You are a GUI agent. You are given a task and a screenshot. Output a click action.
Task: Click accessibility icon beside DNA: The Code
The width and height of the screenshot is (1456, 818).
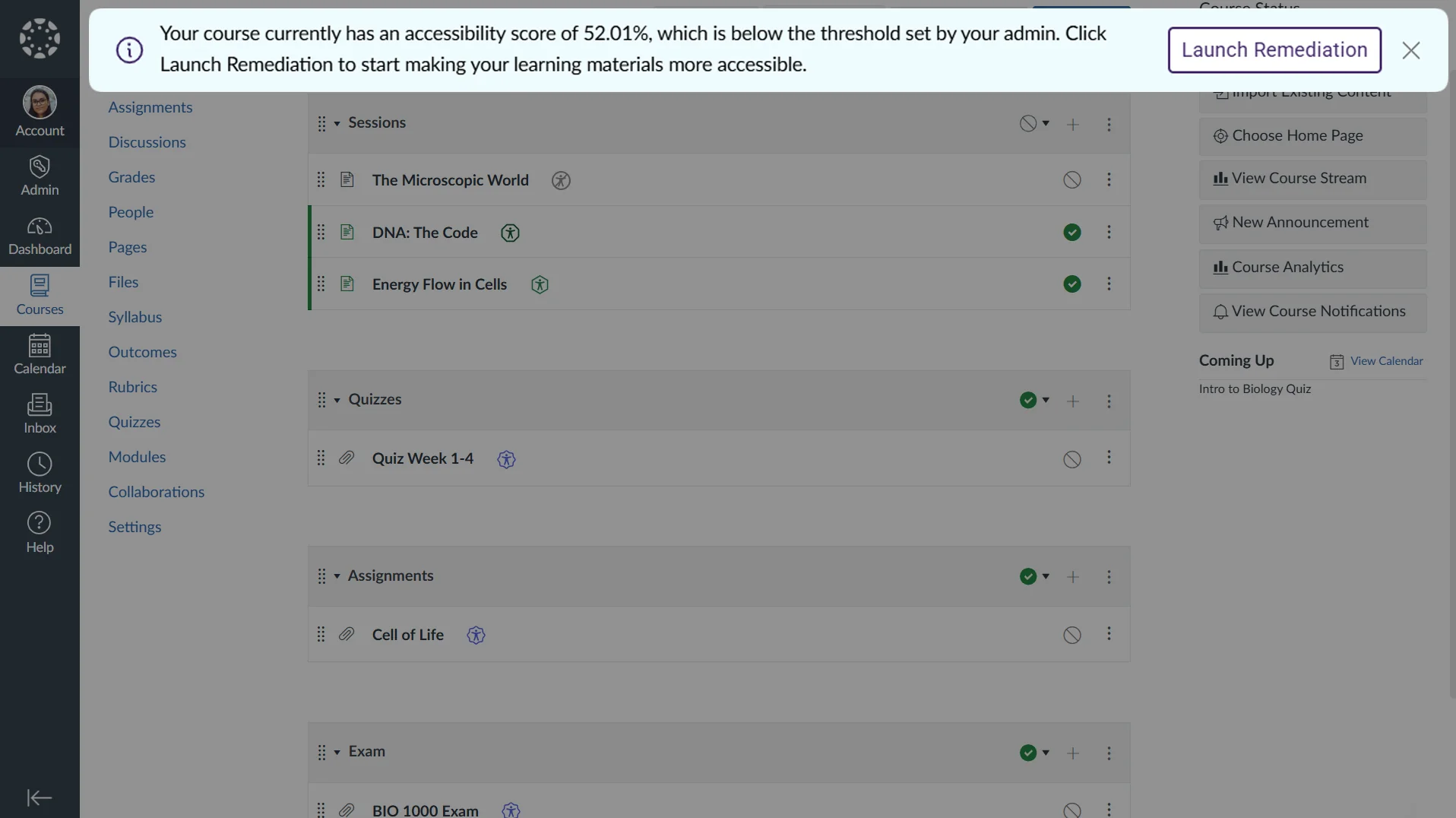coord(510,233)
